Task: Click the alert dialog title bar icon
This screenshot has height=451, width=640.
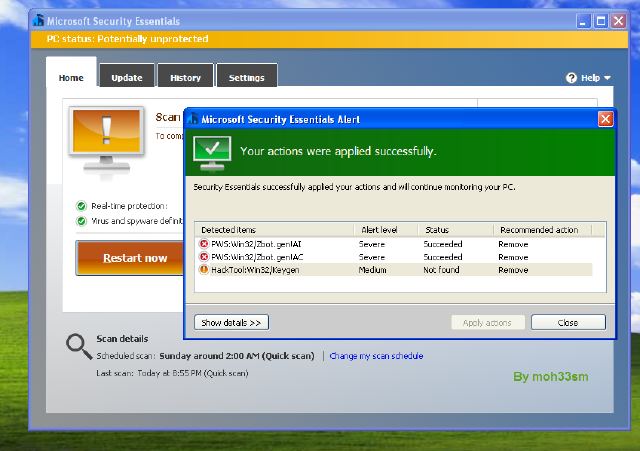Action: (x=193, y=119)
